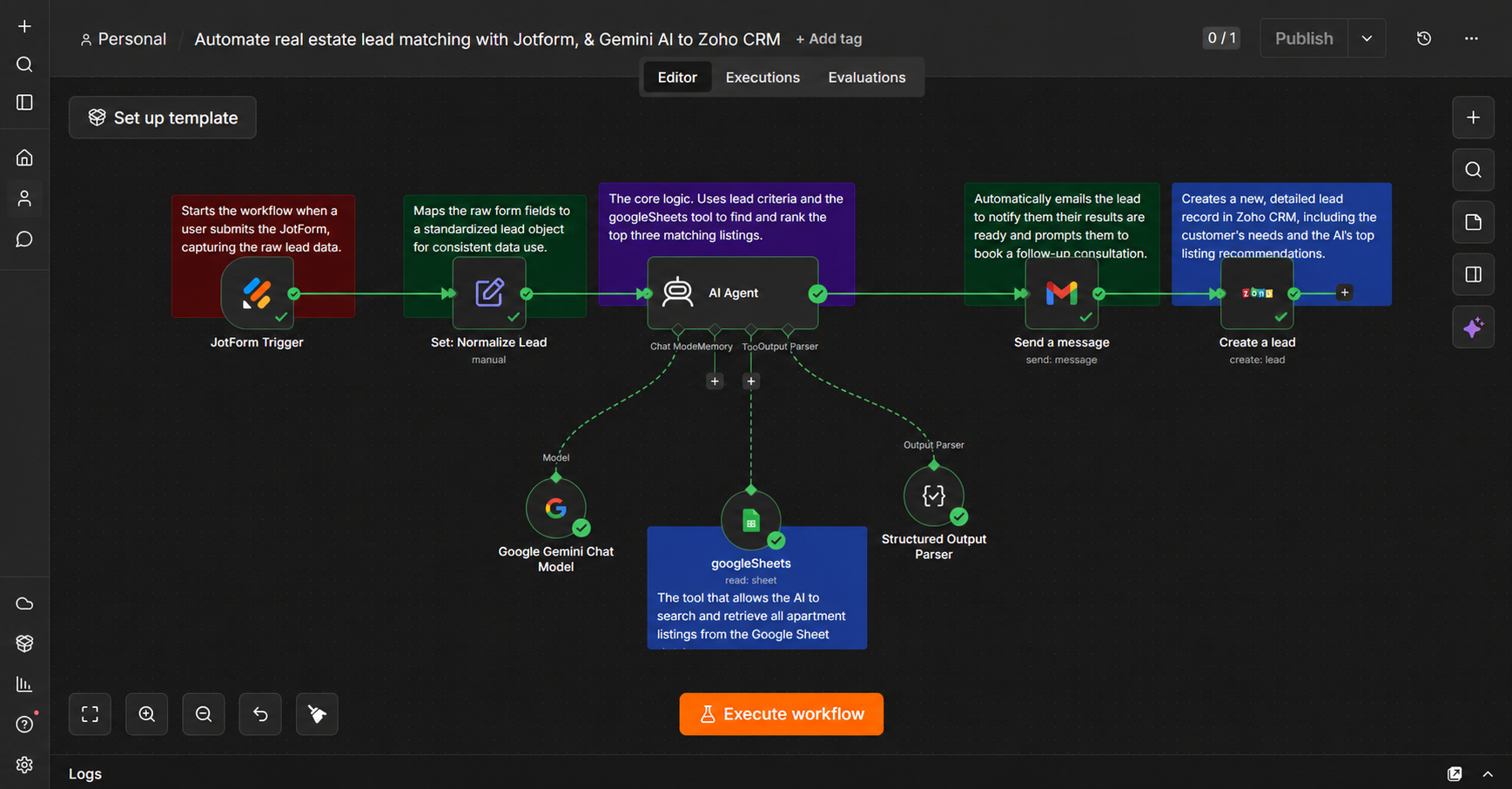The width and height of the screenshot is (1512, 789).
Task: Open the AI assistant sparkle button
Action: coord(1473,327)
